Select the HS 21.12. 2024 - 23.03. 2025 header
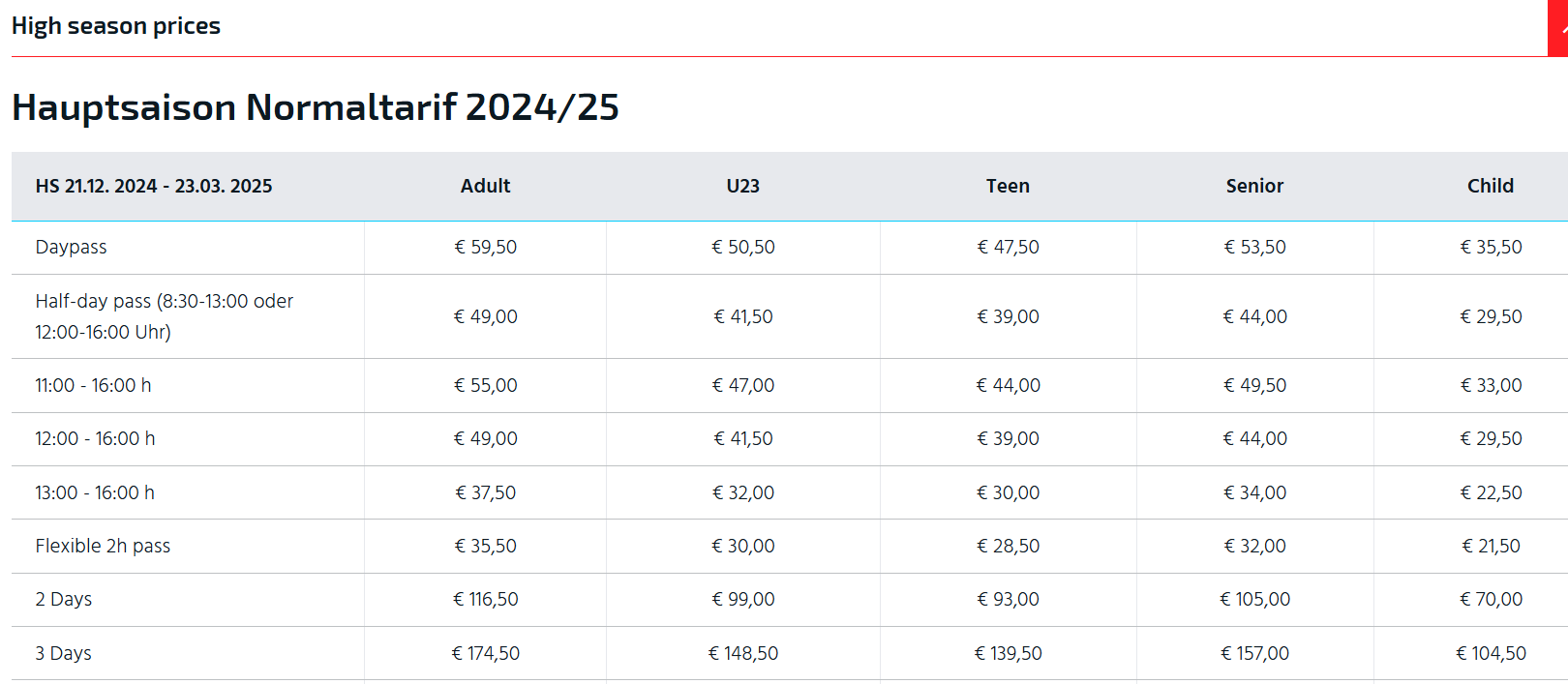 pos(154,186)
